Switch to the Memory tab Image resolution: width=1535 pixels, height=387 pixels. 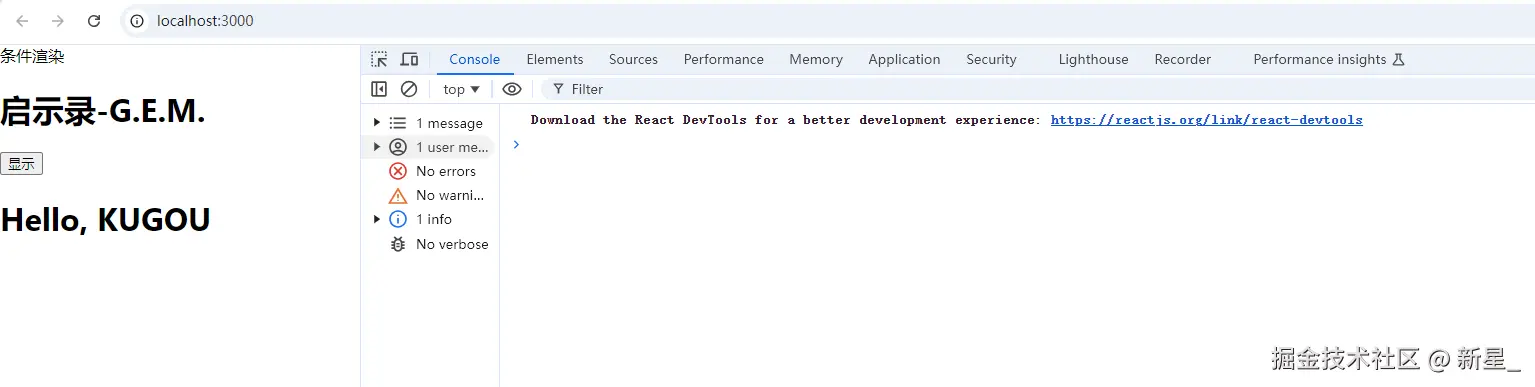point(816,59)
